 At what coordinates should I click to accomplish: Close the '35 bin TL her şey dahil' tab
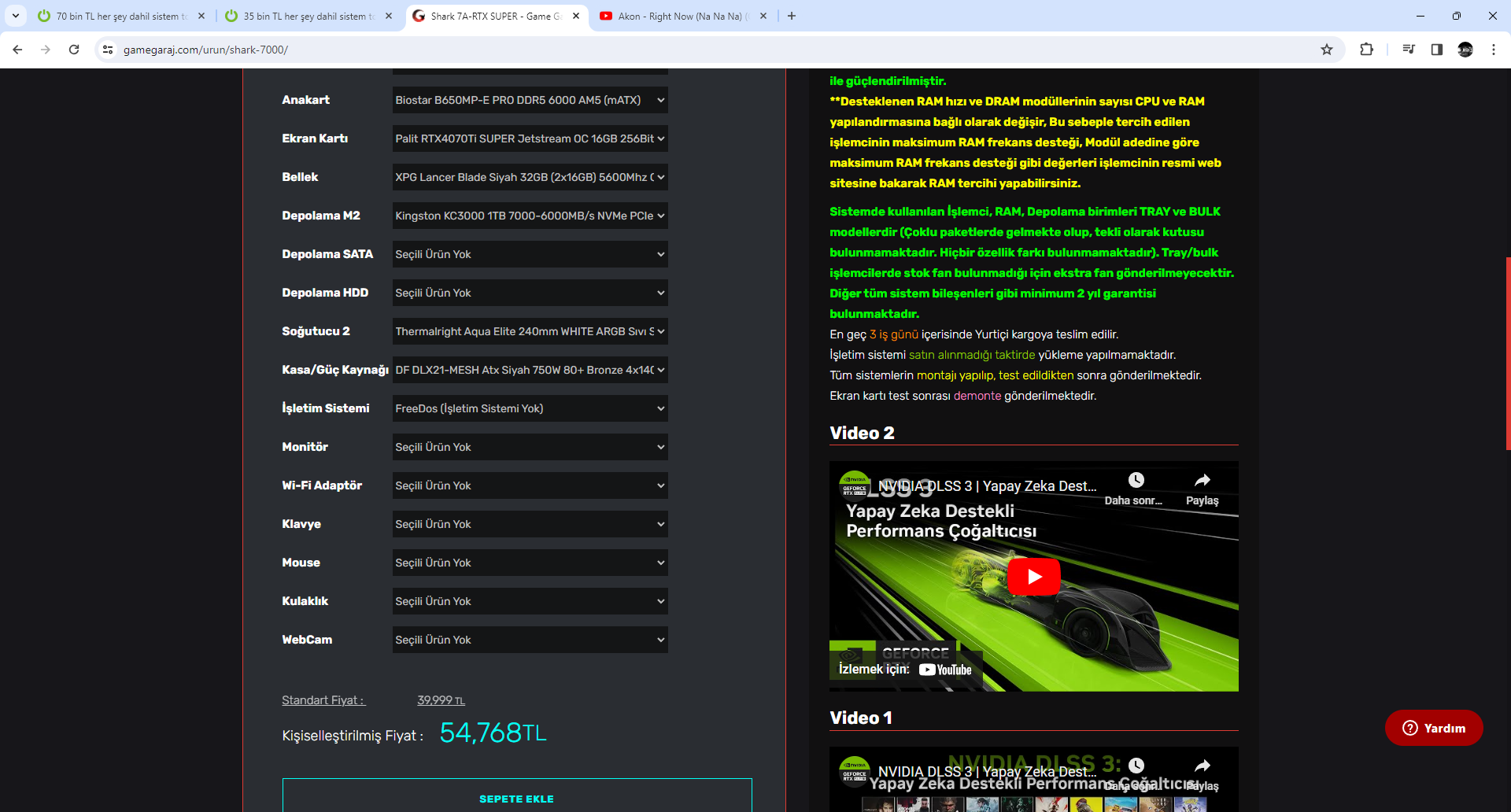point(389,16)
